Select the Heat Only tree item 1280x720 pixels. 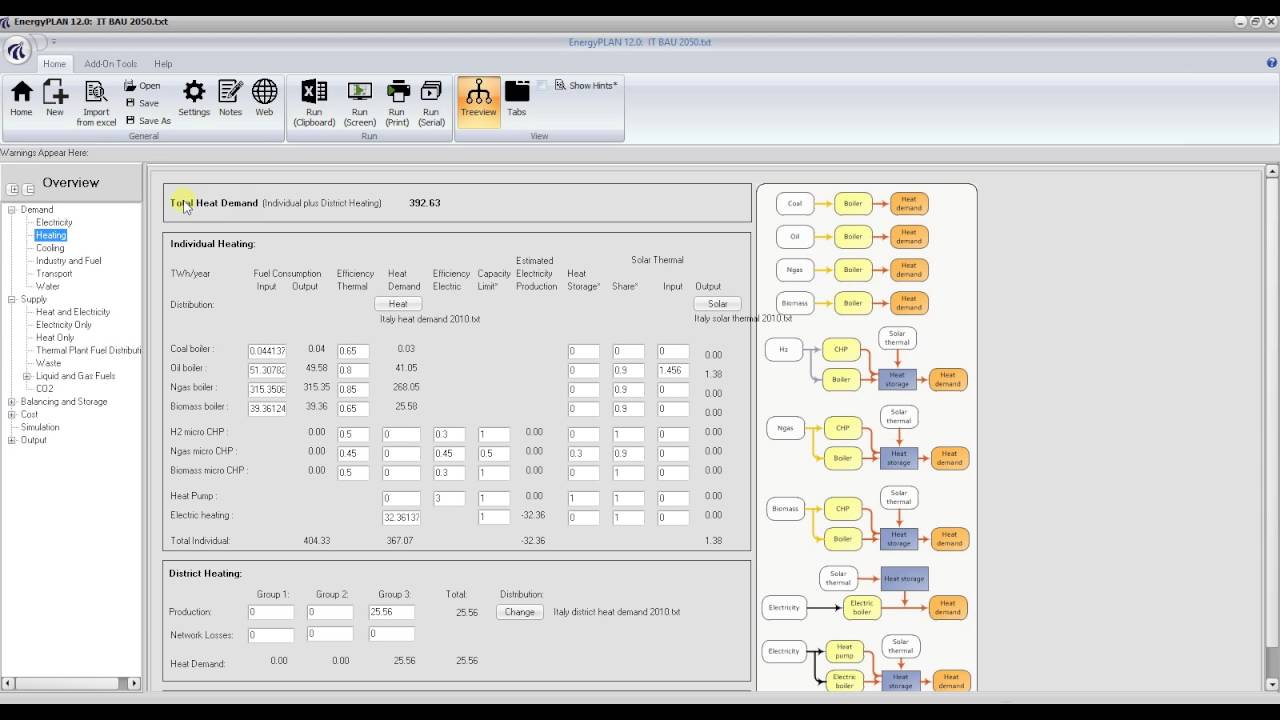(55, 338)
